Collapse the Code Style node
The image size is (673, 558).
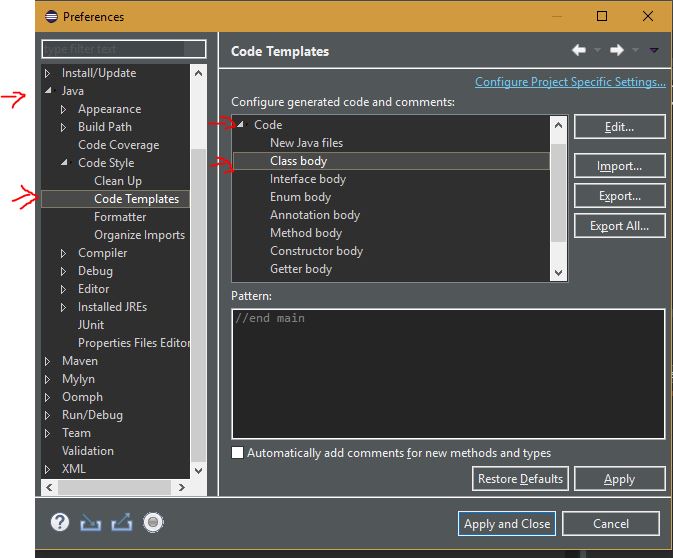click(x=64, y=163)
